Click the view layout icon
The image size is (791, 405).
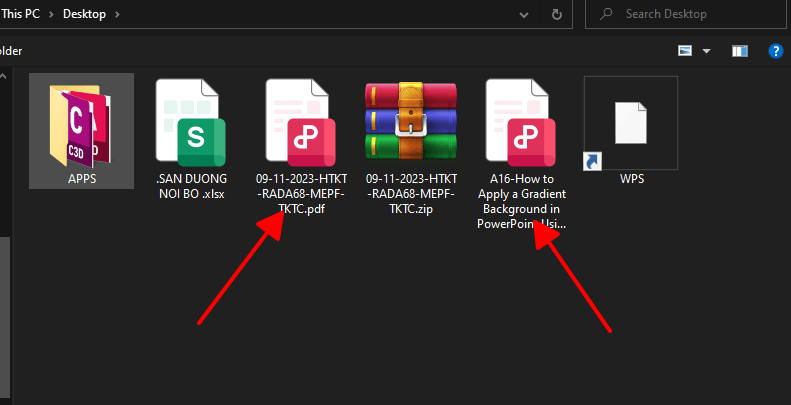pyautogui.click(x=685, y=51)
